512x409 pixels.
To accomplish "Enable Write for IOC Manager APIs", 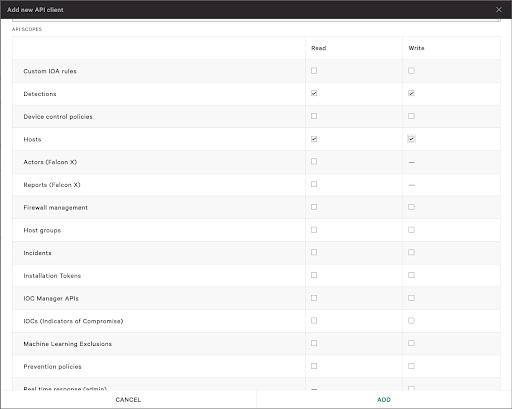I will click(411, 298).
